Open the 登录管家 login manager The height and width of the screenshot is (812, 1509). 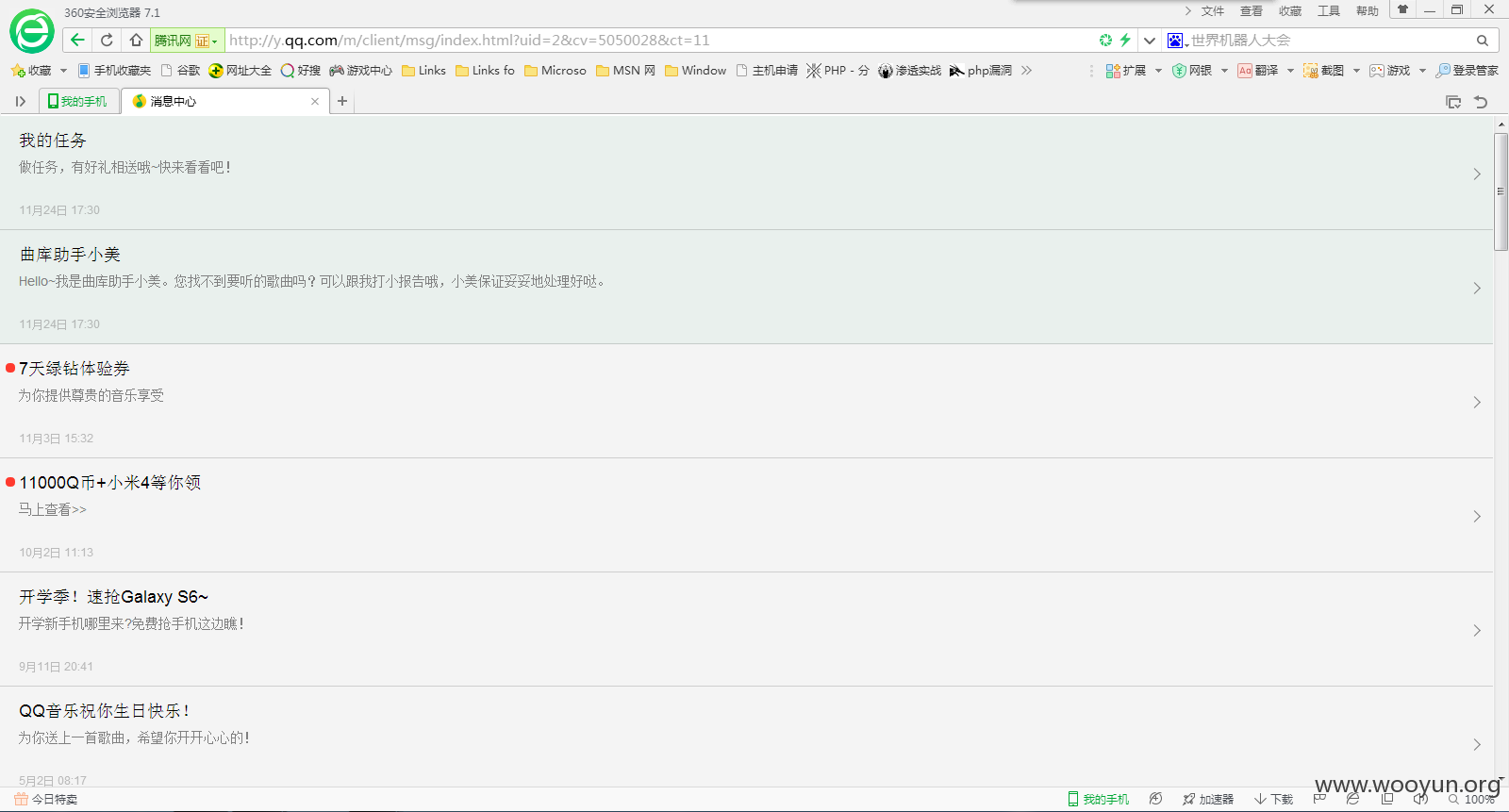(1468, 71)
